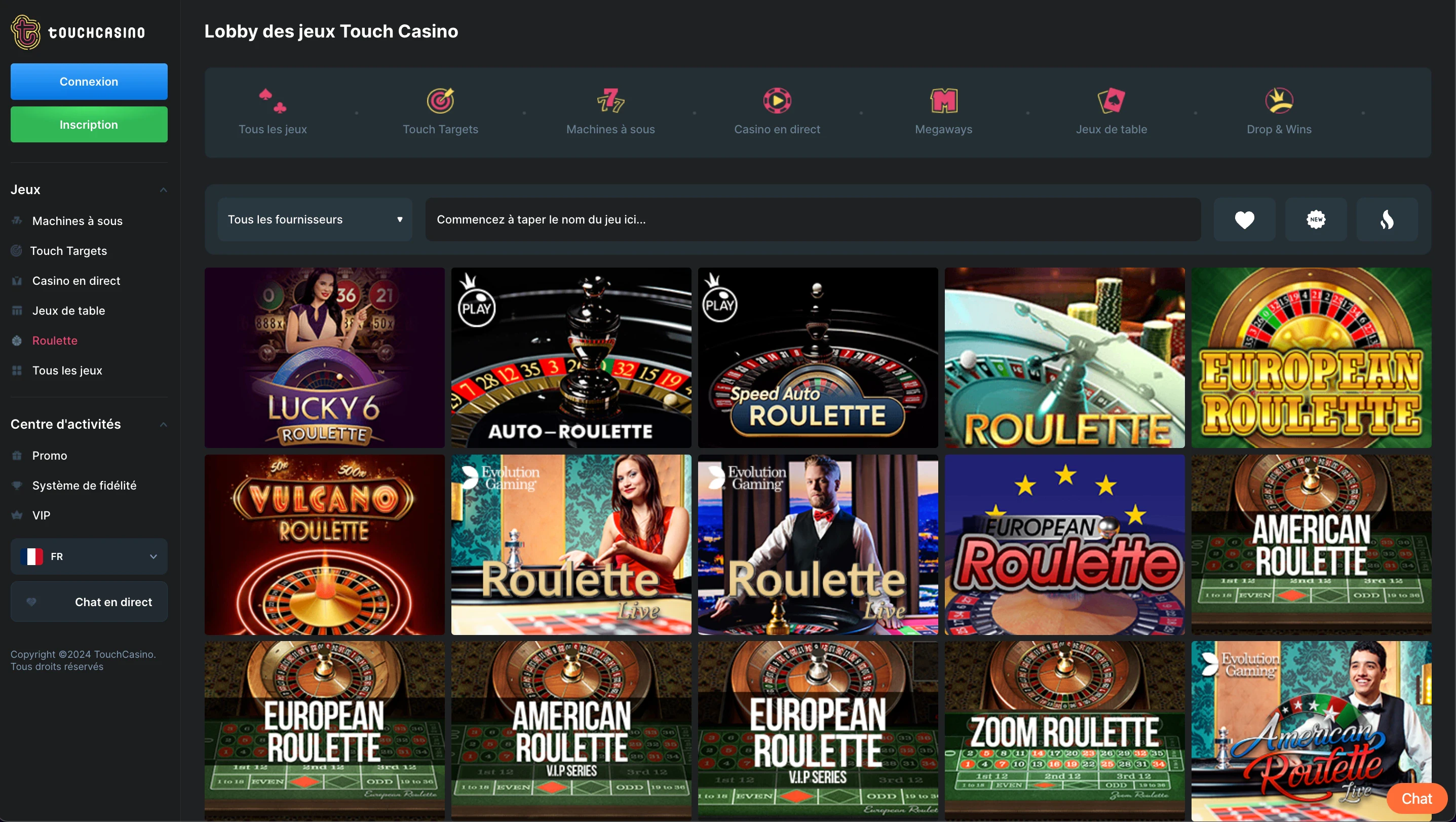Click sidebar Casino en direct icon
Viewport: 1456px width, 822px height.
pos(17,280)
